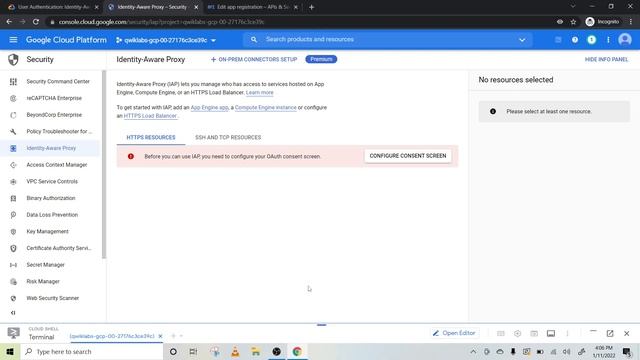Viewport: 640px width, 360px height.
Task: Open the help question-mark menu
Action: [x=575, y=40]
